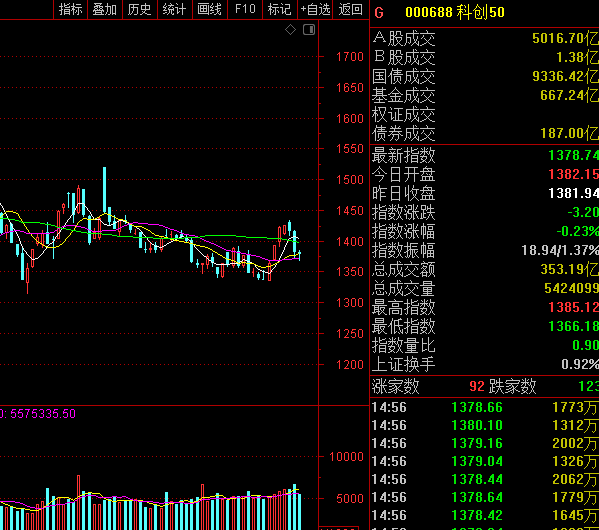Screen dimensions: 599x530
Task: Click the 标记 mark button
Action: [280, 9]
